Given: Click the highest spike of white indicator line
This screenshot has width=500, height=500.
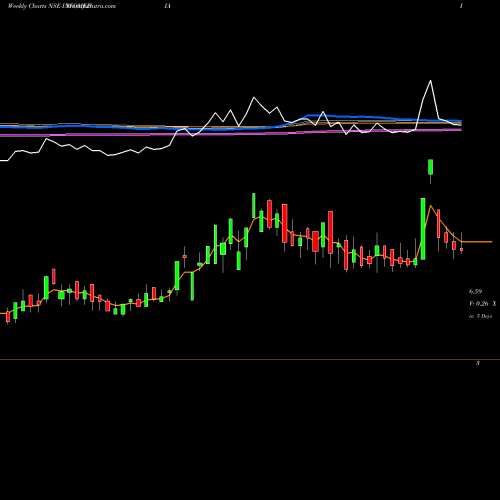Looking at the screenshot, I should click(x=430, y=81).
